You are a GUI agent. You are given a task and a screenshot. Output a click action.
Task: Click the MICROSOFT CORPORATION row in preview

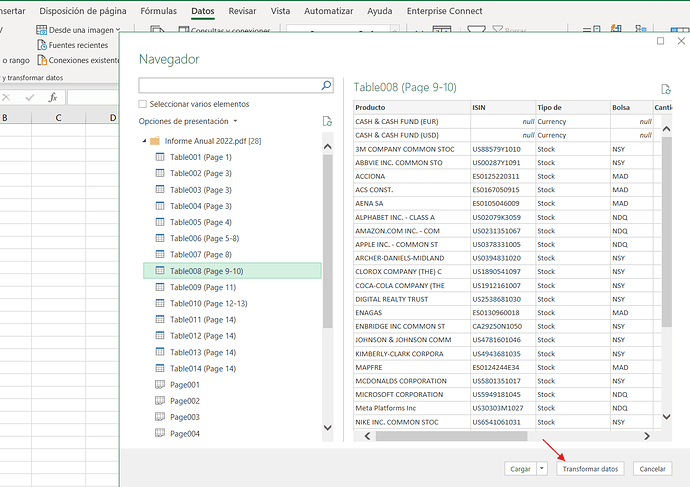click(x=507, y=395)
